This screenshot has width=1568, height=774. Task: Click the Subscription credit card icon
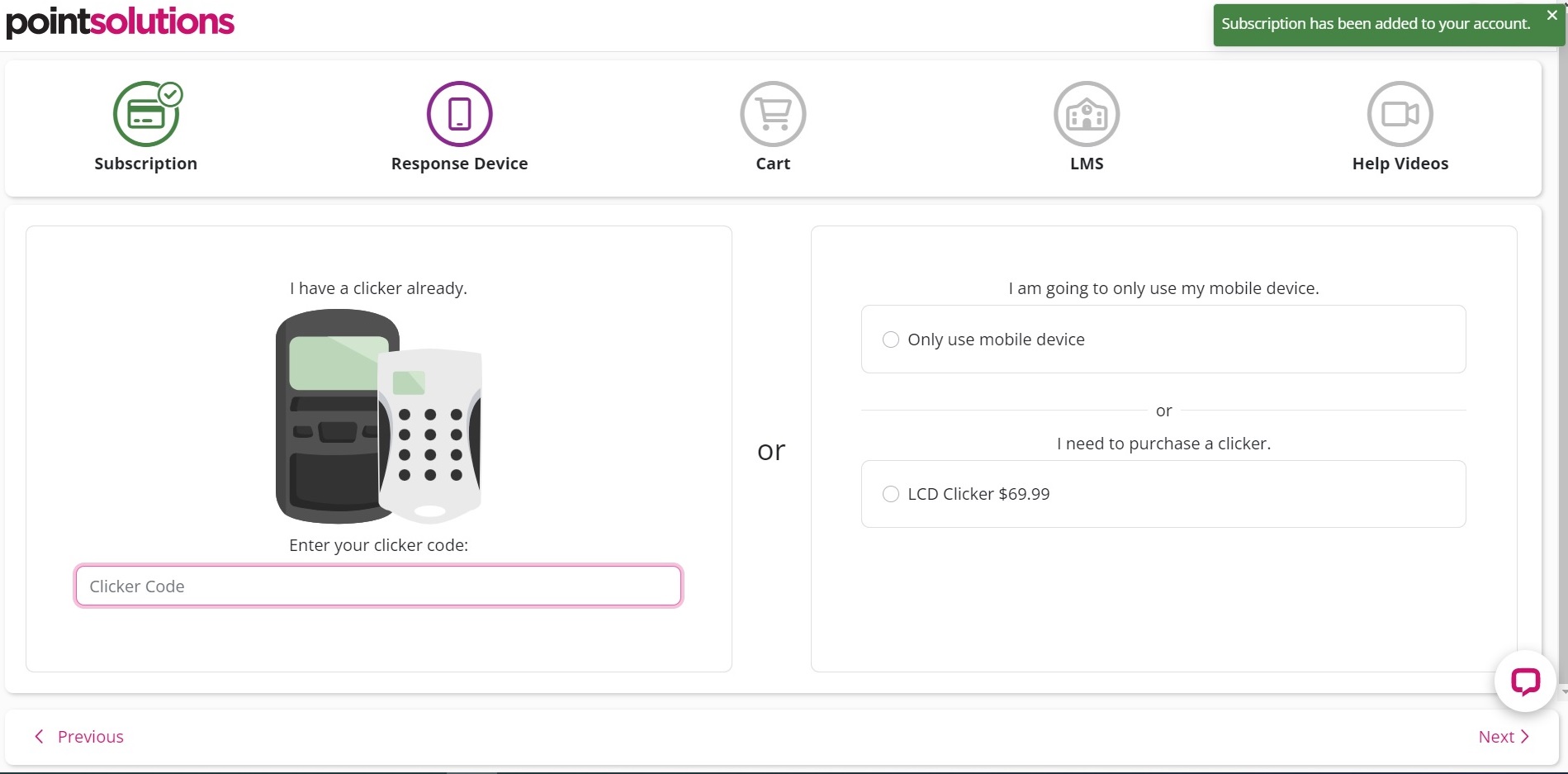[146, 114]
